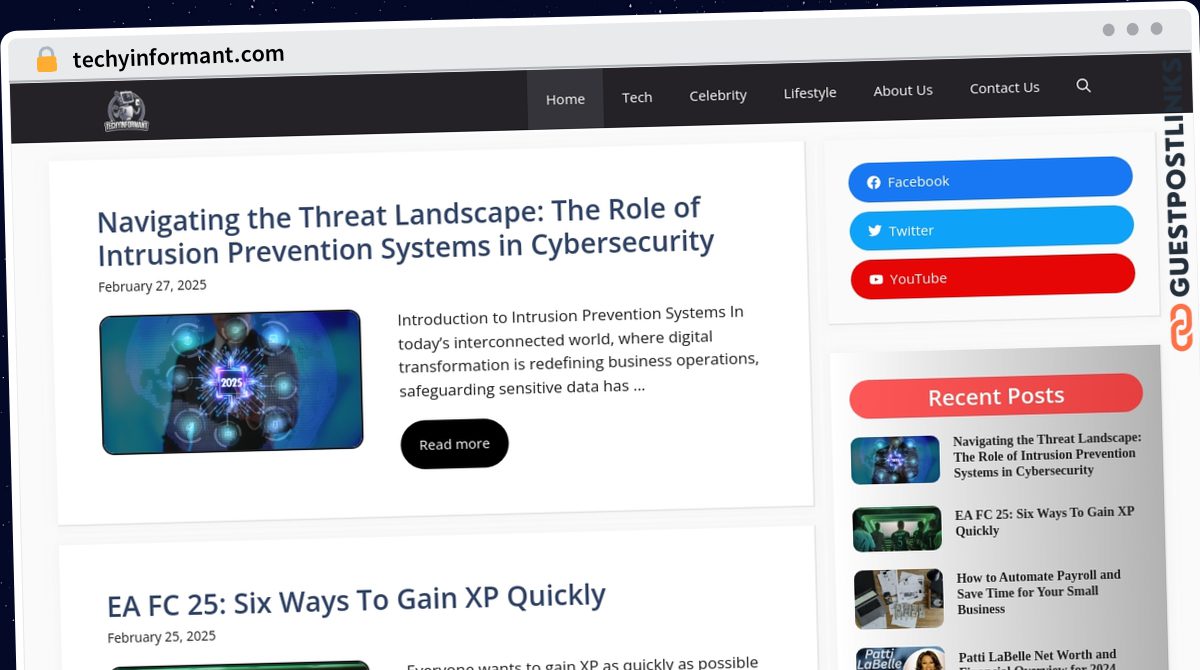Open recent post EA FC 25 link
This screenshot has height=670, width=1200.
point(1045,521)
